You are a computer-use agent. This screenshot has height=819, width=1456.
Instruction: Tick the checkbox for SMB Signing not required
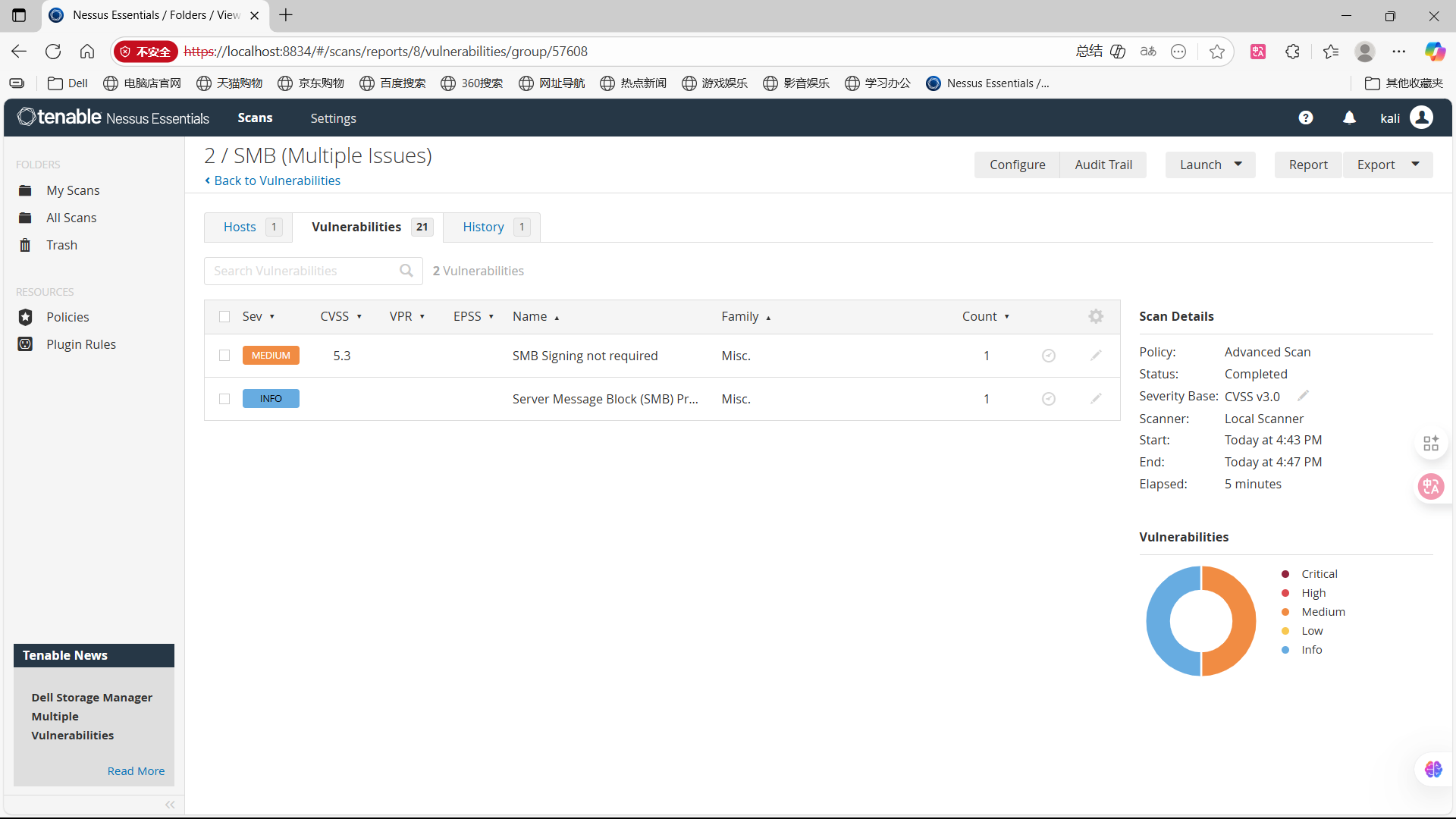224,356
